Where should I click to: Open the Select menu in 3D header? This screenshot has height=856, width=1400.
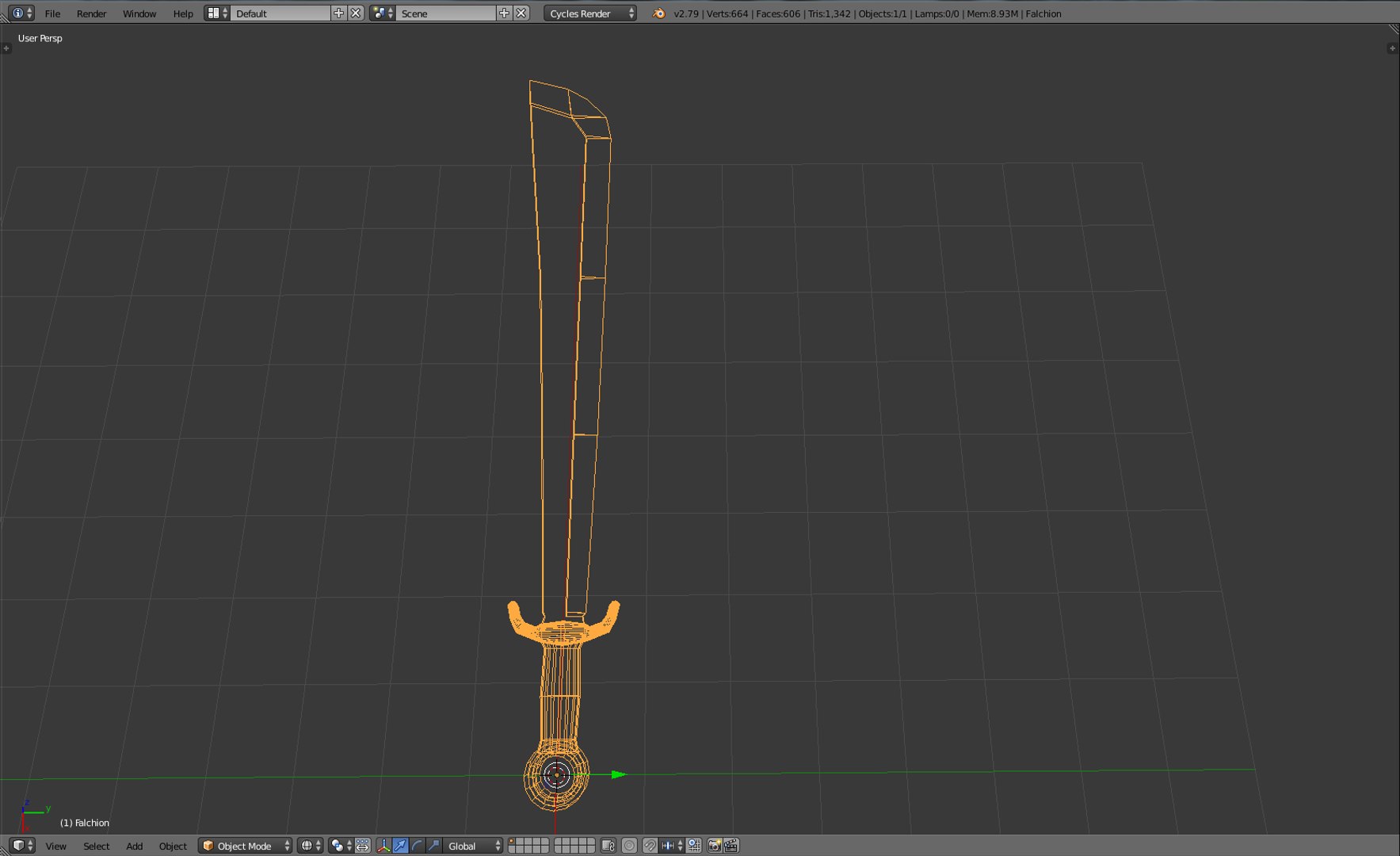[96, 846]
